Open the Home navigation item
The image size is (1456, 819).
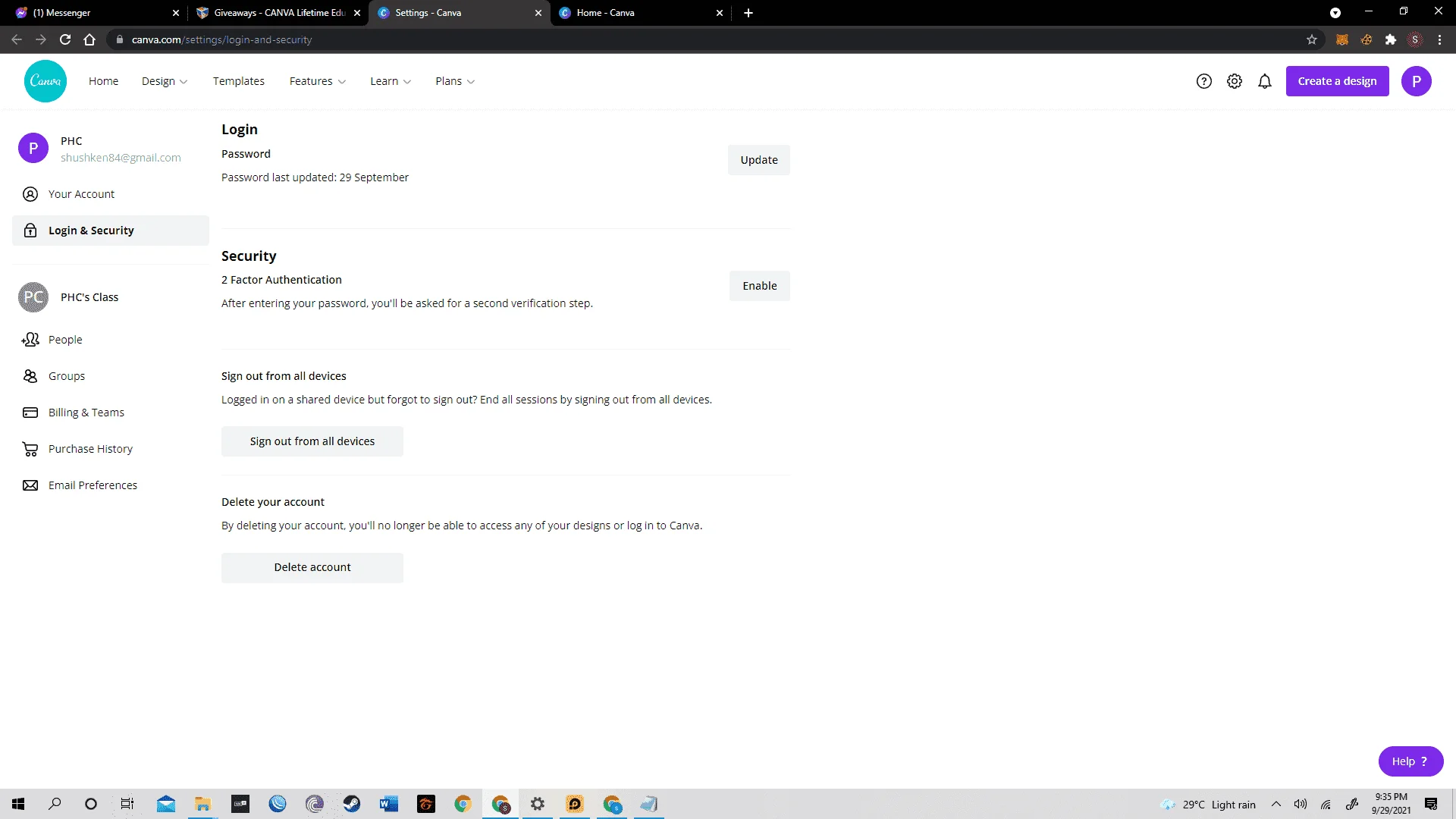103,81
